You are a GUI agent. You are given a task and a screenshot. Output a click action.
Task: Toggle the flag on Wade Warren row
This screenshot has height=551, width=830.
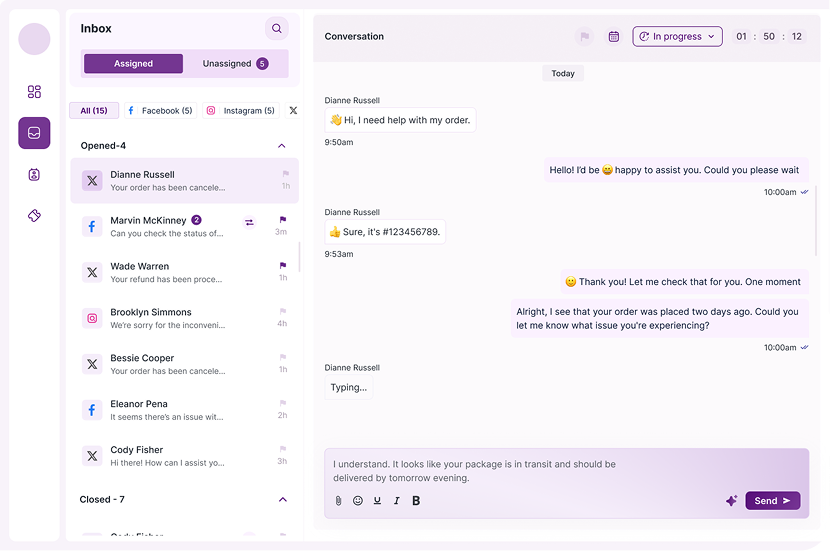coord(283,265)
